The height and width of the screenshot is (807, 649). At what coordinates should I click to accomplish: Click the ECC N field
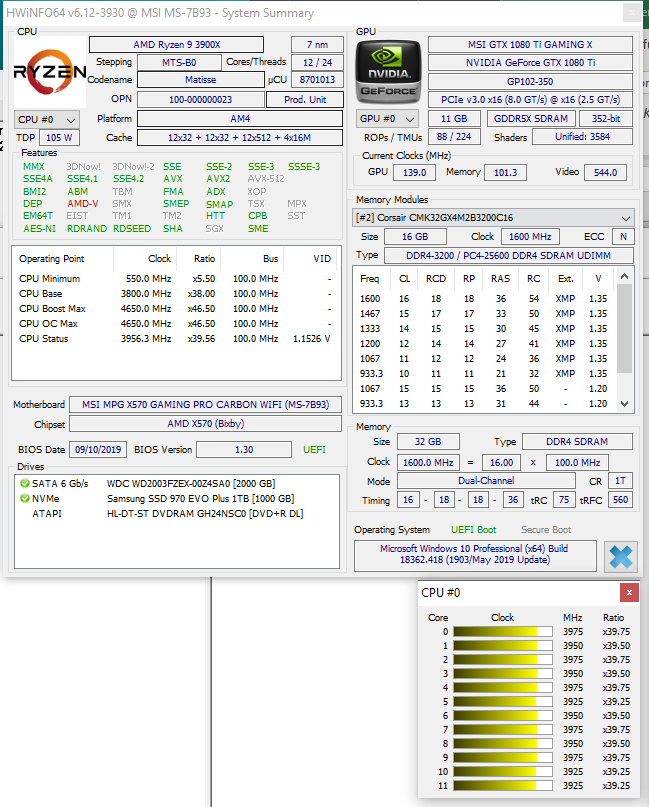click(x=623, y=237)
